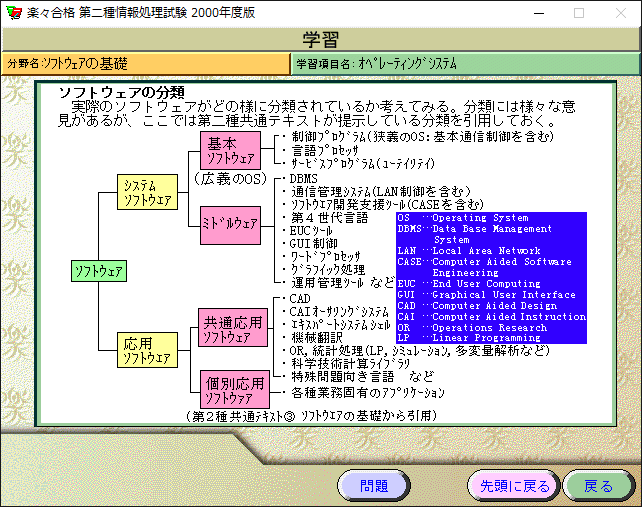Click the OR, 統計処理 item
This screenshot has width=642, height=507.
[x=419, y=351]
